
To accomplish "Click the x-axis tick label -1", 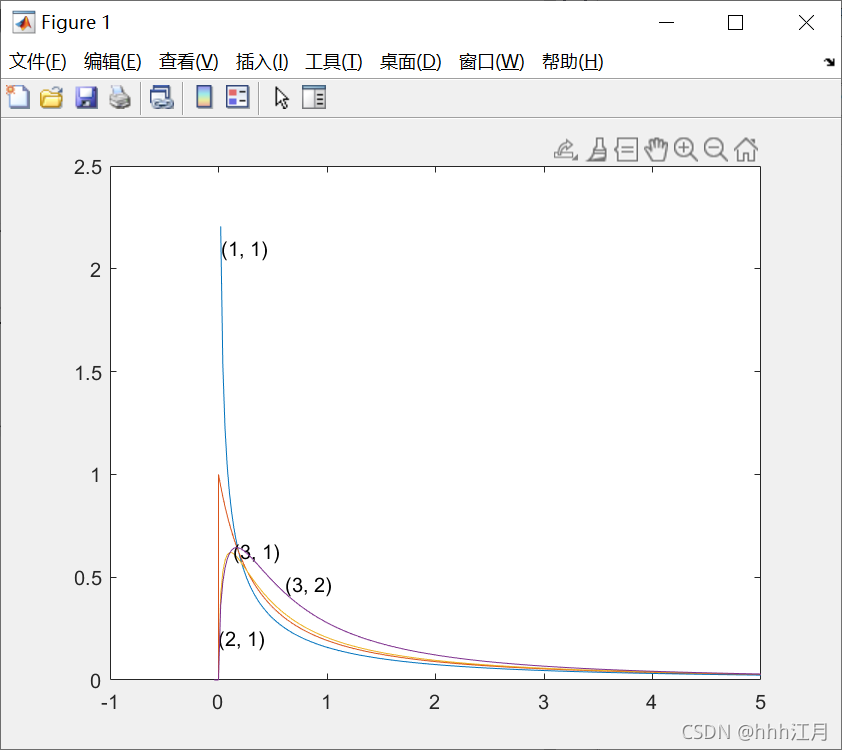I will pyautogui.click(x=110, y=702).
